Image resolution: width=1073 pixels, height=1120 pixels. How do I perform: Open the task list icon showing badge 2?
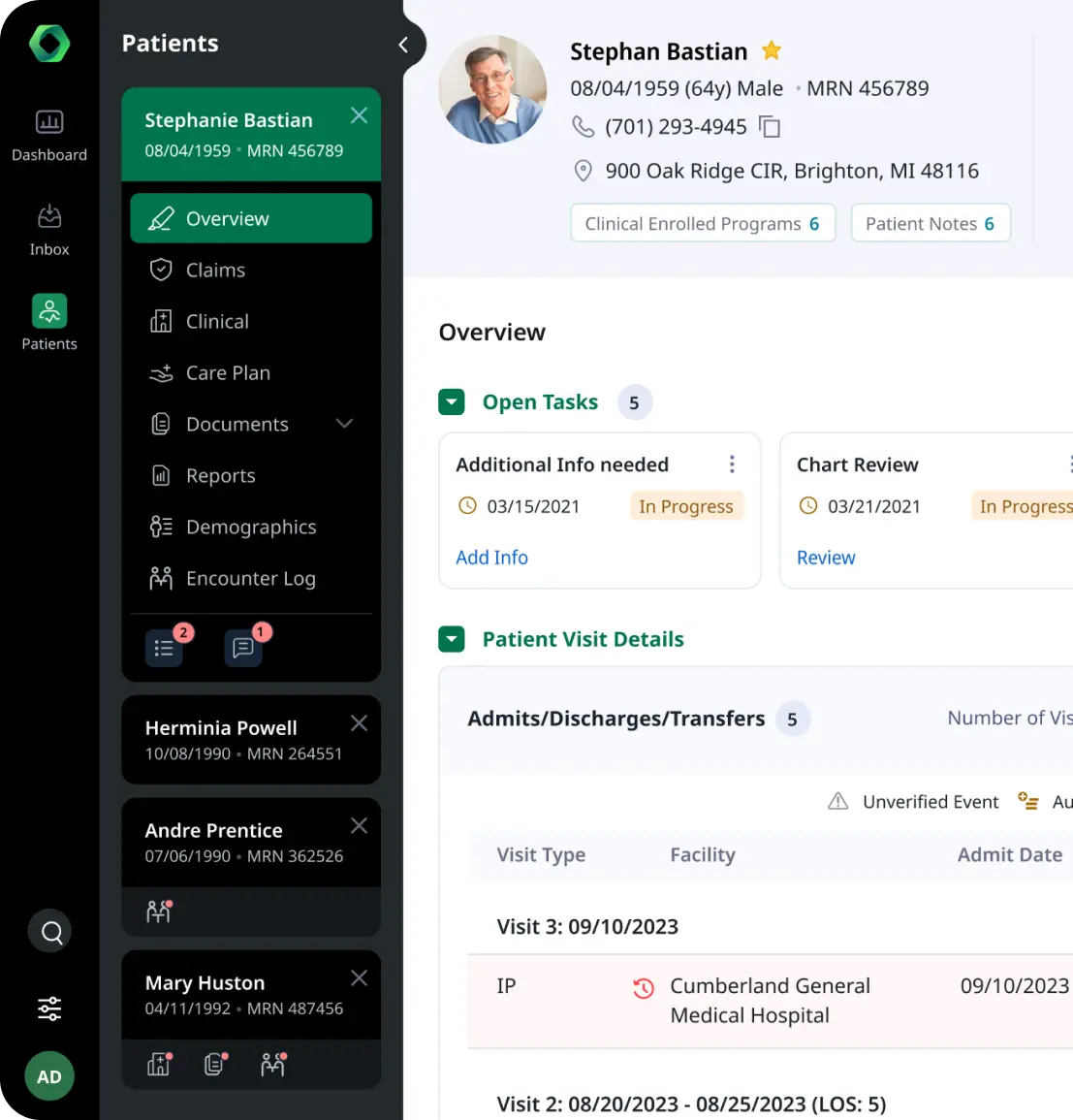click(165, 648)
